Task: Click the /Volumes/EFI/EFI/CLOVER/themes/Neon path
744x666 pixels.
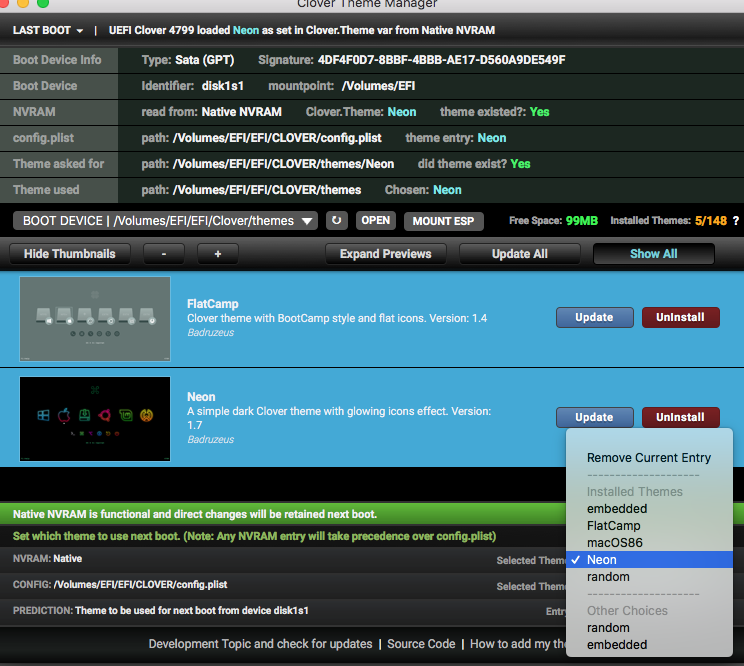Action: (283, 164)
